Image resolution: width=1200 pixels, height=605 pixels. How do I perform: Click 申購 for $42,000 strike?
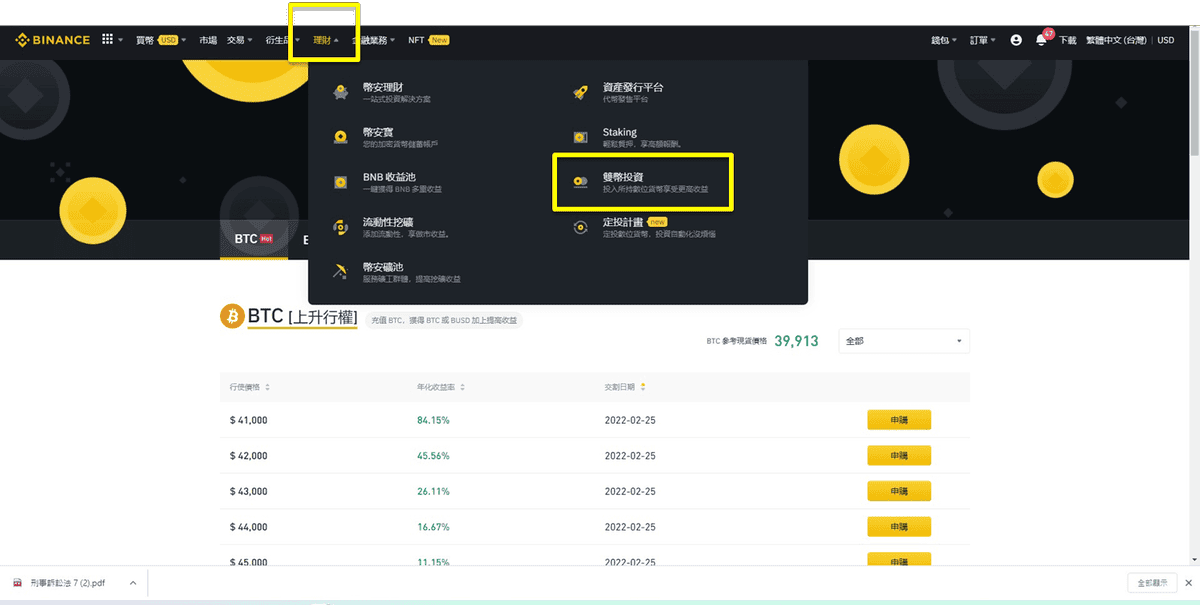pos(899,455)
